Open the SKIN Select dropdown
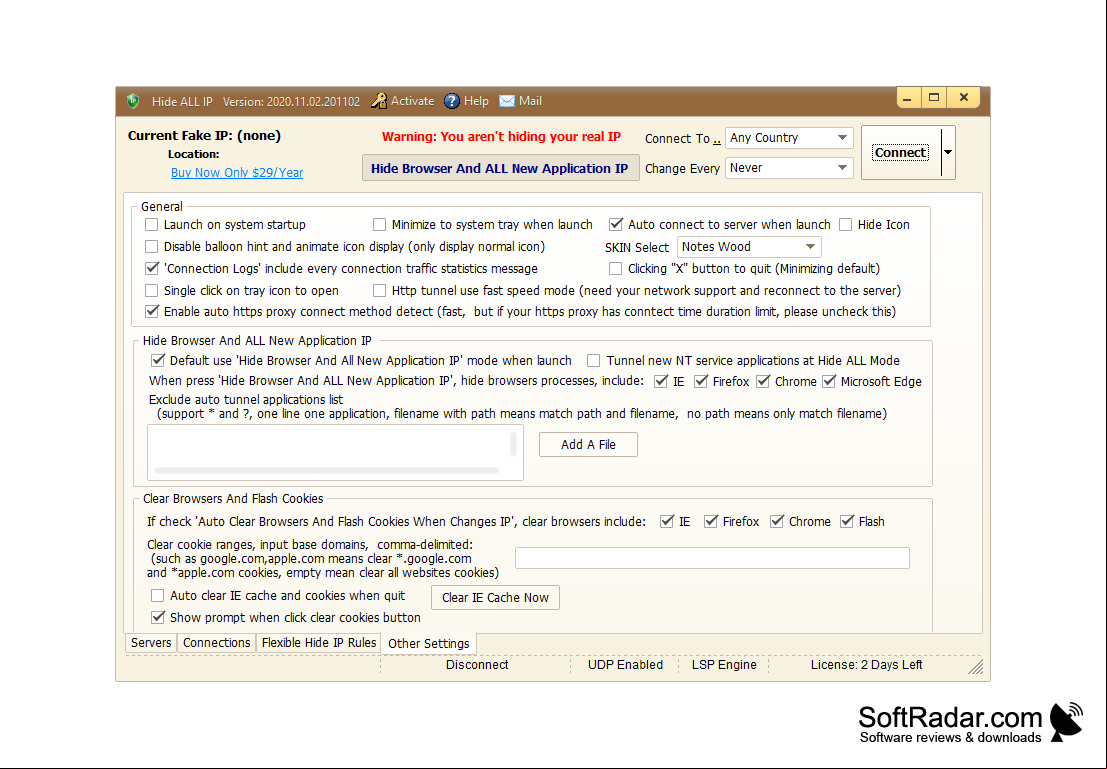This screenshot has height=769, width=1107. 748,247
